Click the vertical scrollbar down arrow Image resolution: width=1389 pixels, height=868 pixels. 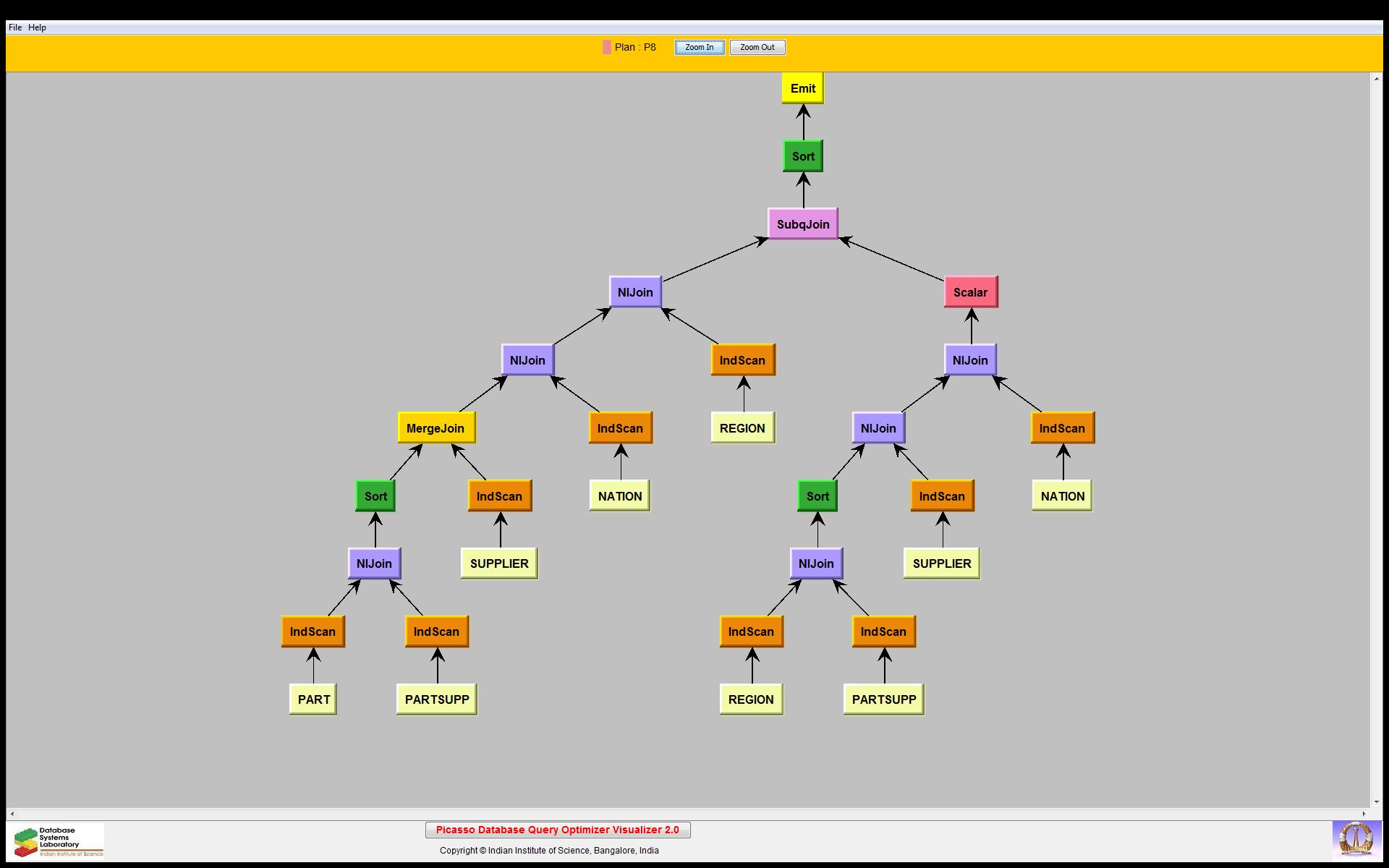[1376, 802]
